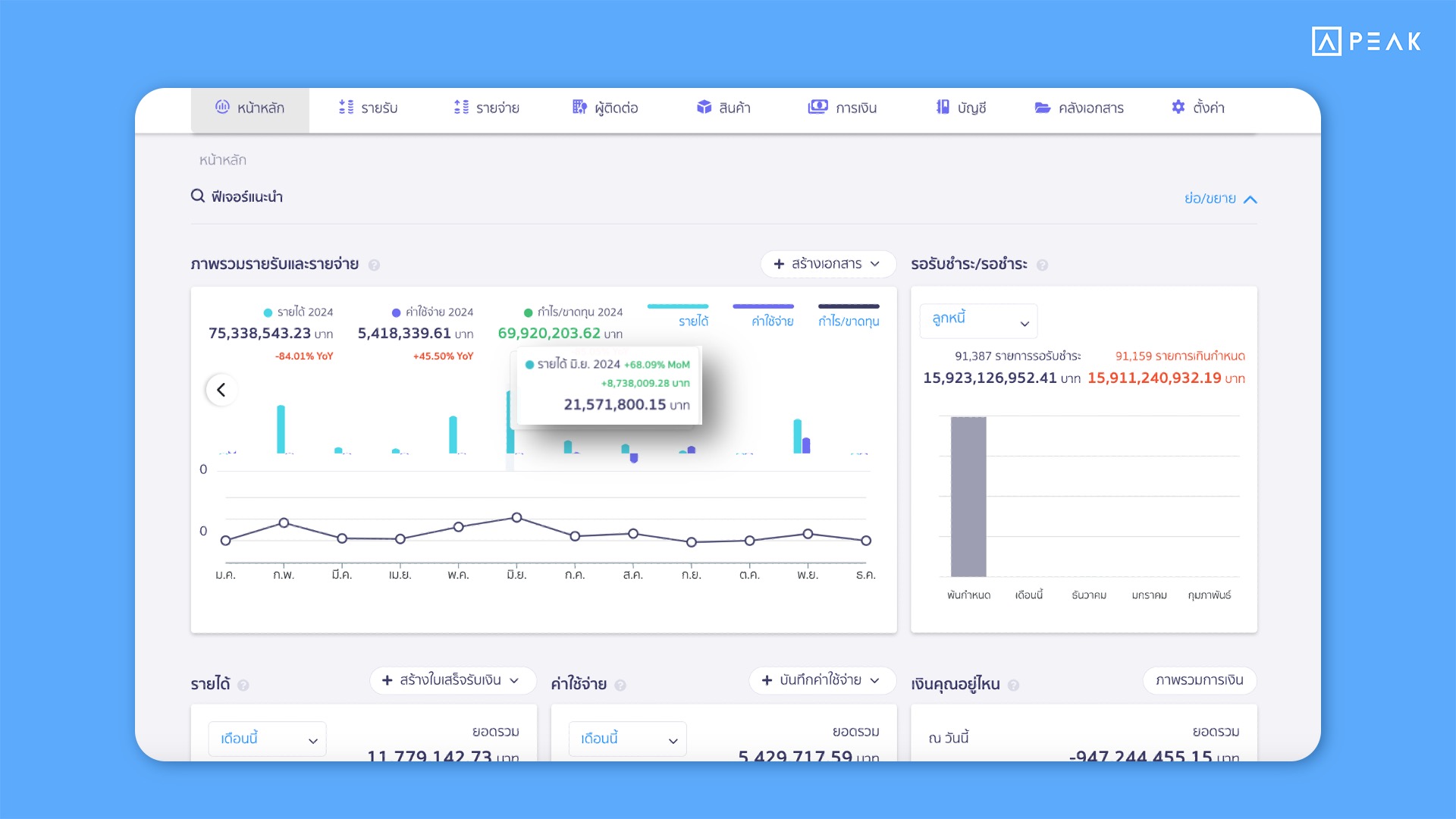Open the สร้างใบเสร็จรับเงิน dropdown button
The width and height of the screenshot is (1456, 819).
click(453, 680)
